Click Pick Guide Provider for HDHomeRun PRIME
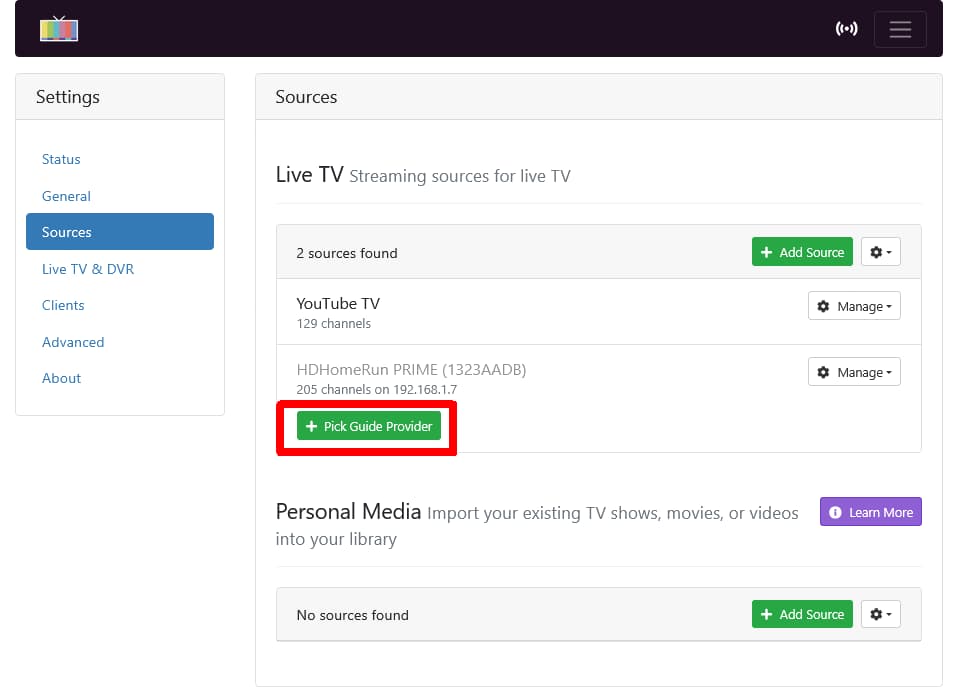 coord(368,425)
